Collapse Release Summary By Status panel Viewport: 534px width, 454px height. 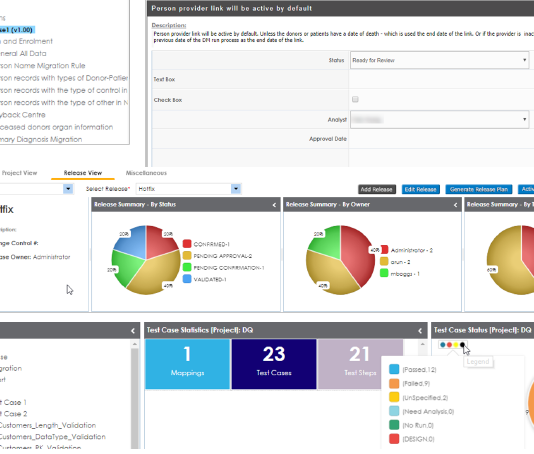point(274,205)
